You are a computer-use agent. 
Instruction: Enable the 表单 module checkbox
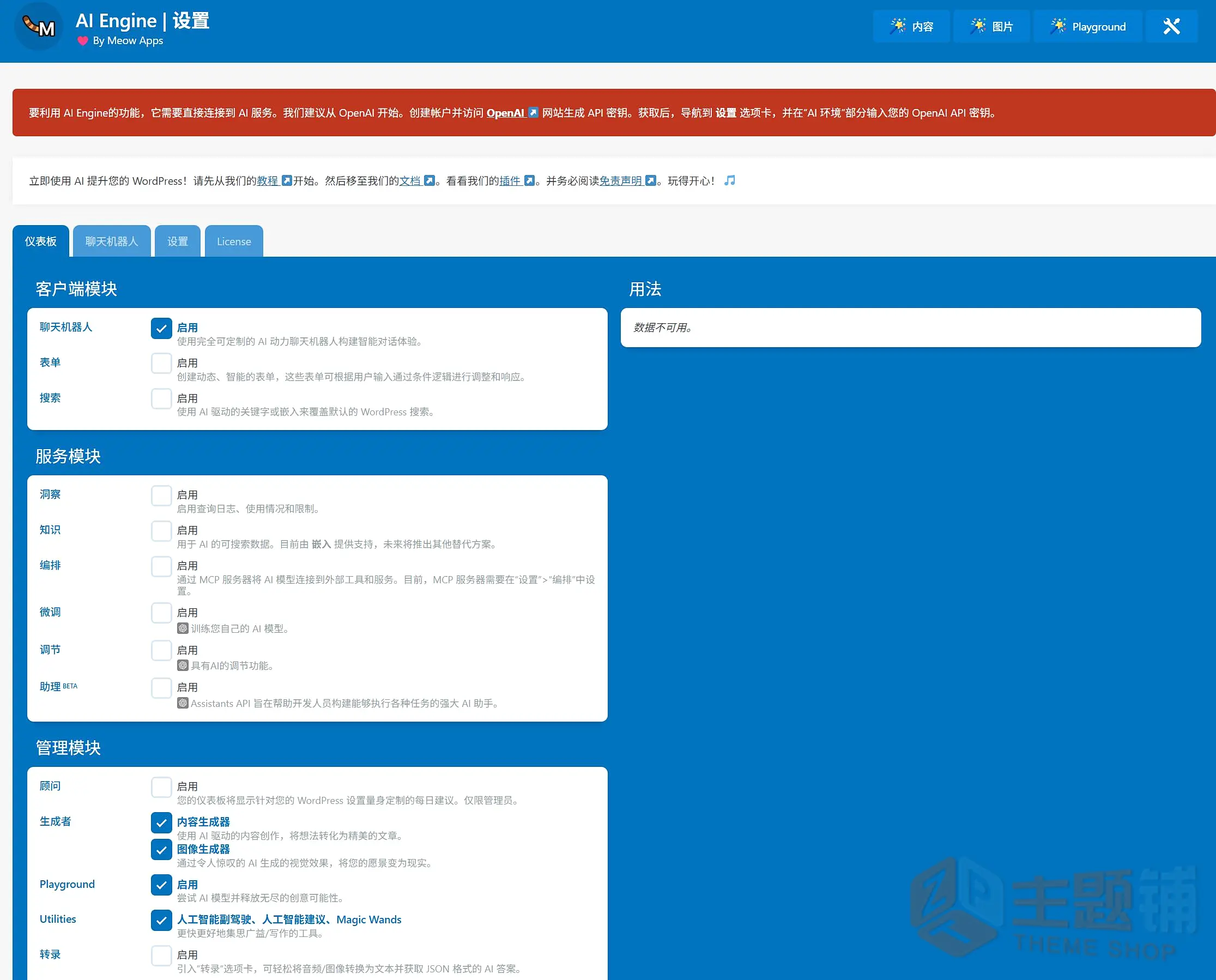pos(161,364)
